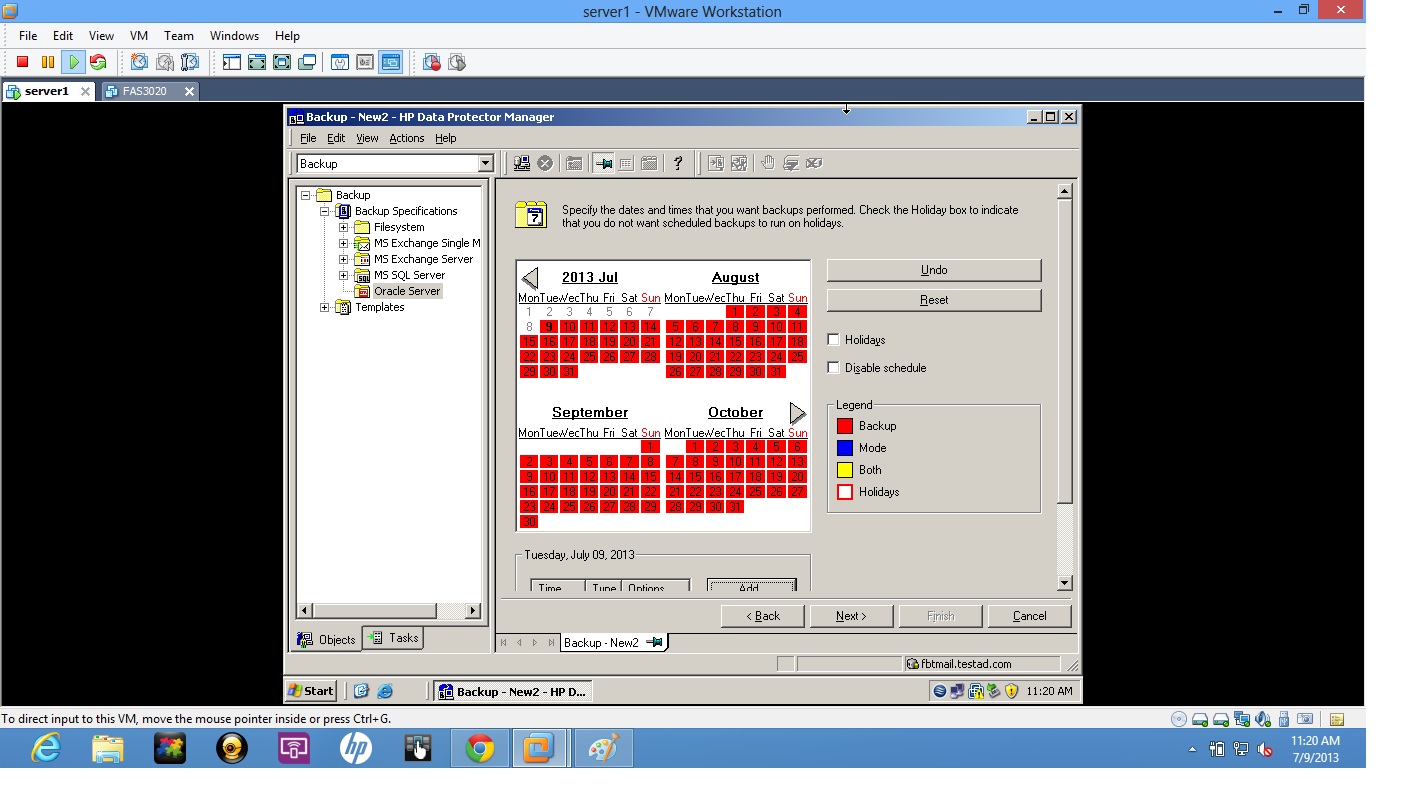Screen dimensions: 1406x804
Task: Expand the Templates node
Action: (x=323, y=307)
